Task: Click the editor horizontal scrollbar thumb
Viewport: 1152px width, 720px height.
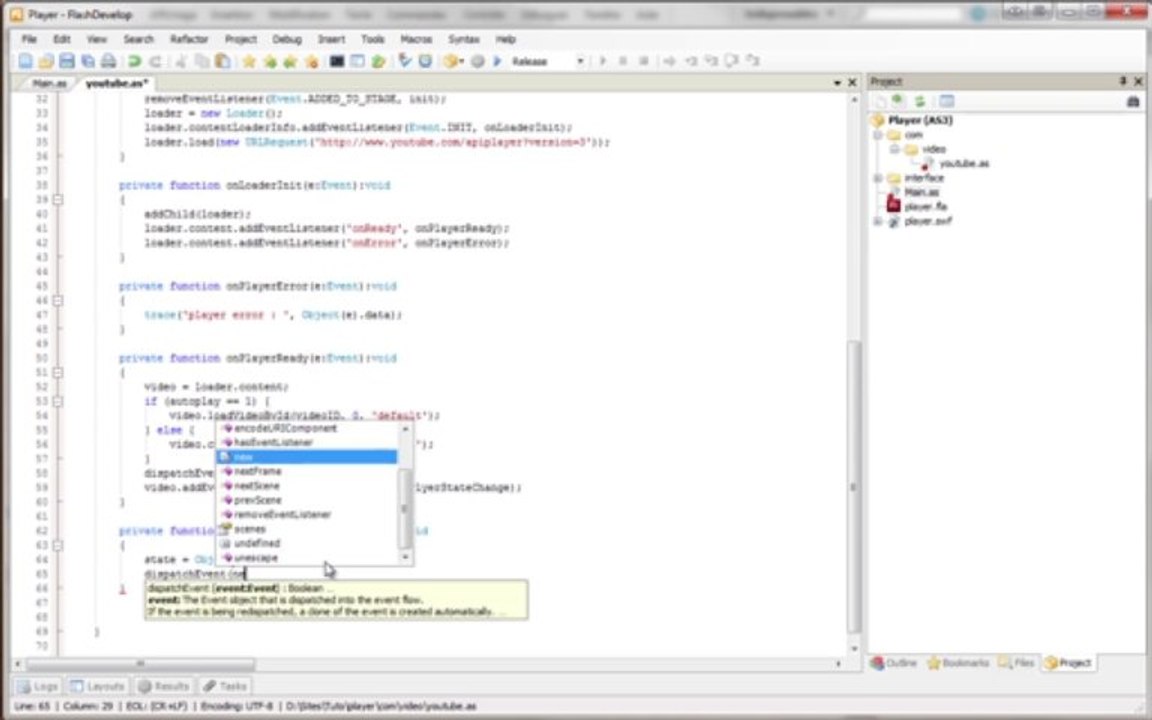Action: click(x=140, y=663)
